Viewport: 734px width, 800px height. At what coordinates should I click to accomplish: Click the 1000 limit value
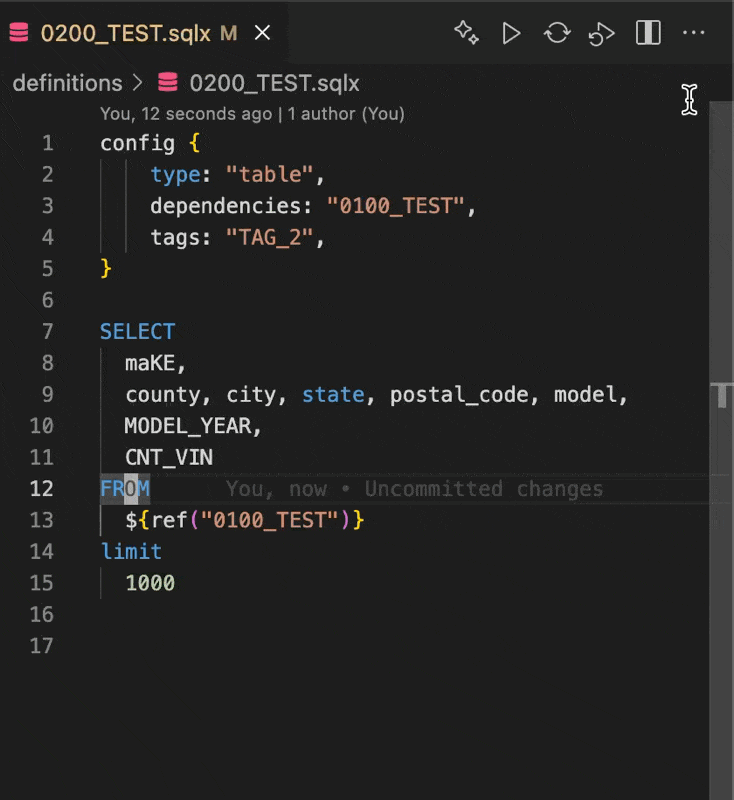click(150, 583)
